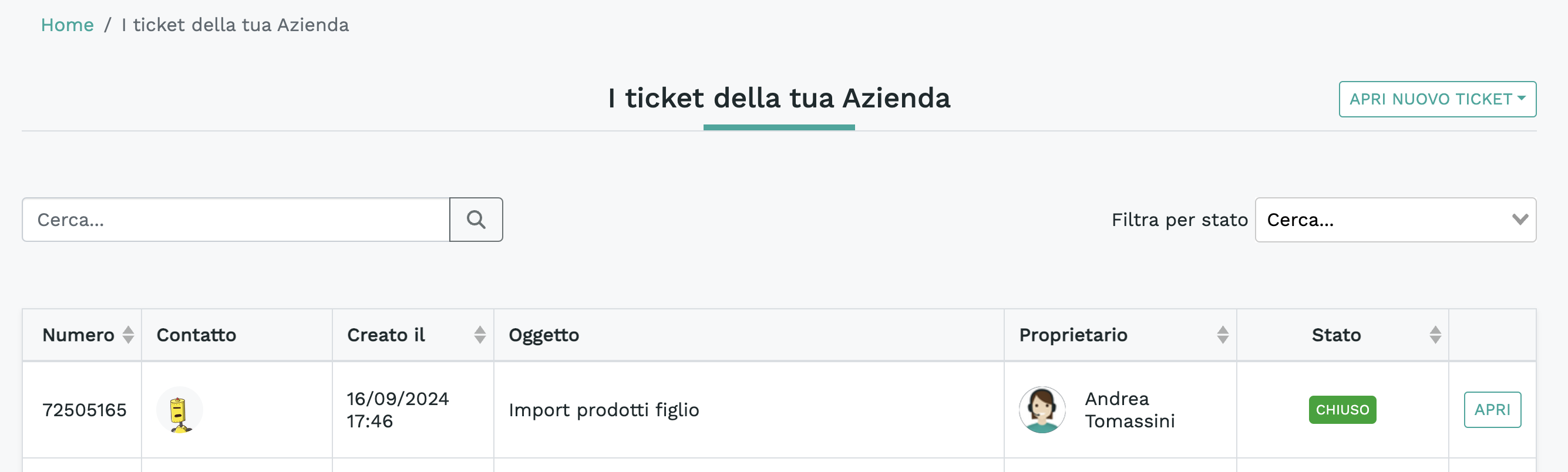1568x472 pixels.
Task: Click ticket number 72505165
Action: [x=84, y=410]
